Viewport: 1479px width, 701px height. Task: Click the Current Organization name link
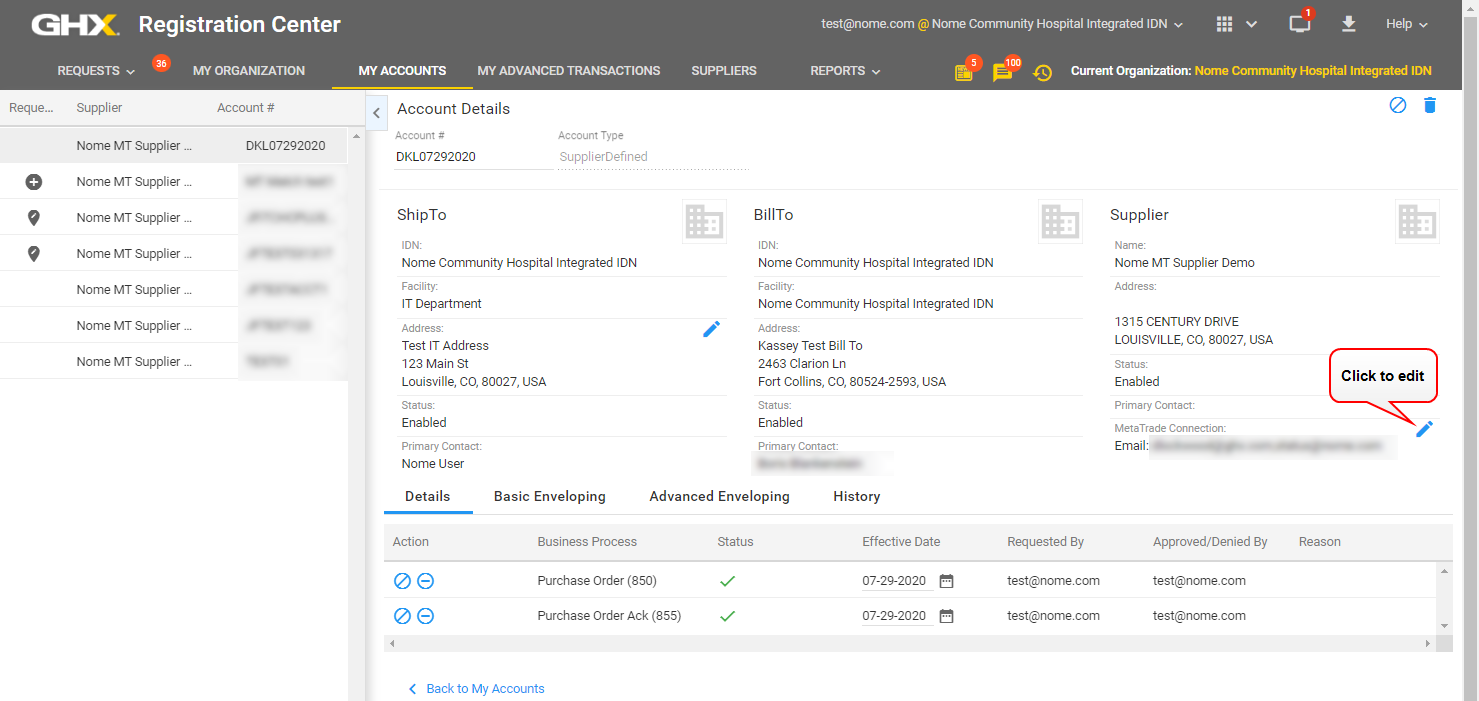click(1313, 71)
